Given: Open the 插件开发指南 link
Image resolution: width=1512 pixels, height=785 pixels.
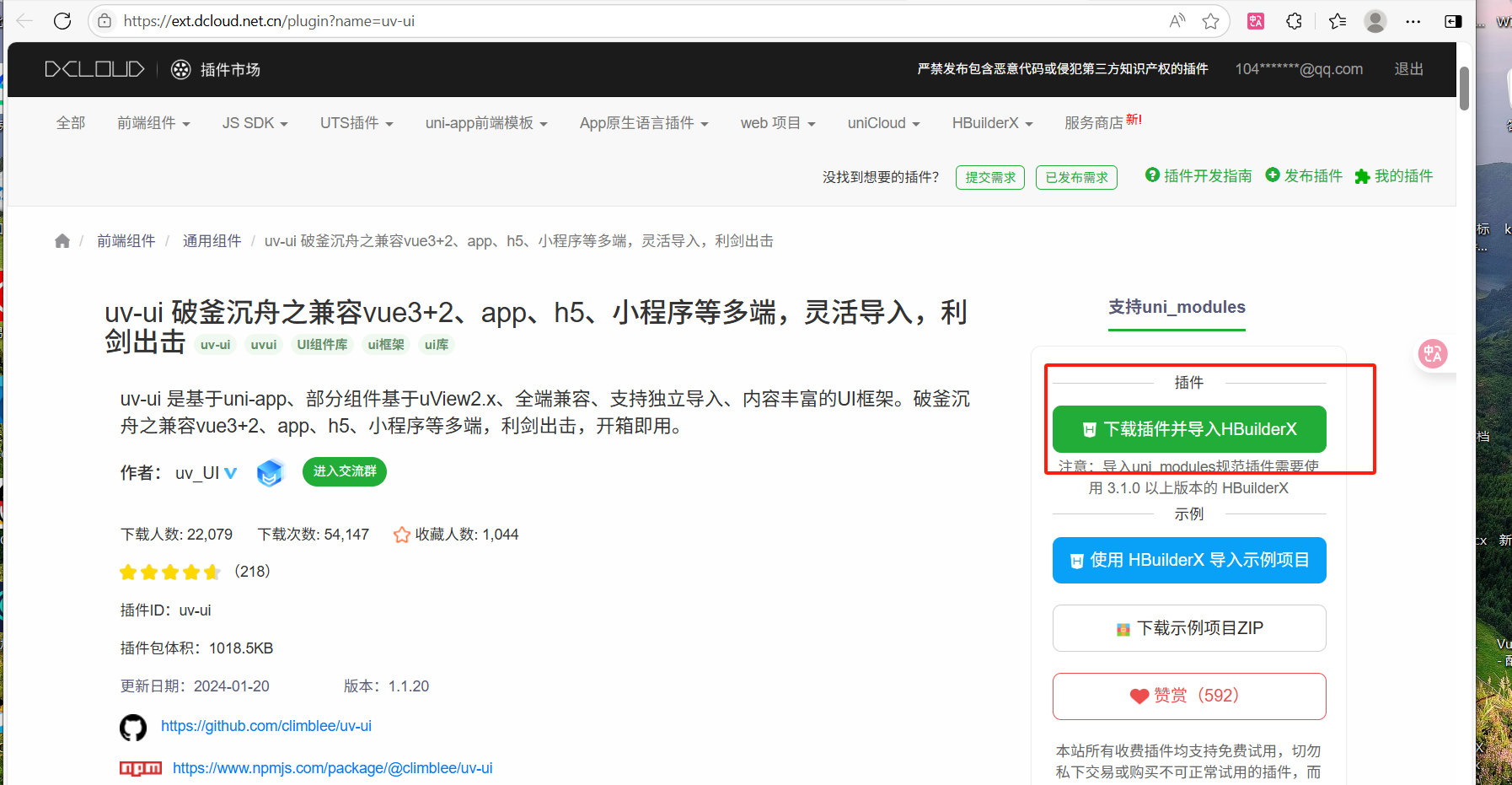Looking at the screenshot, I should pos(1198,175).
